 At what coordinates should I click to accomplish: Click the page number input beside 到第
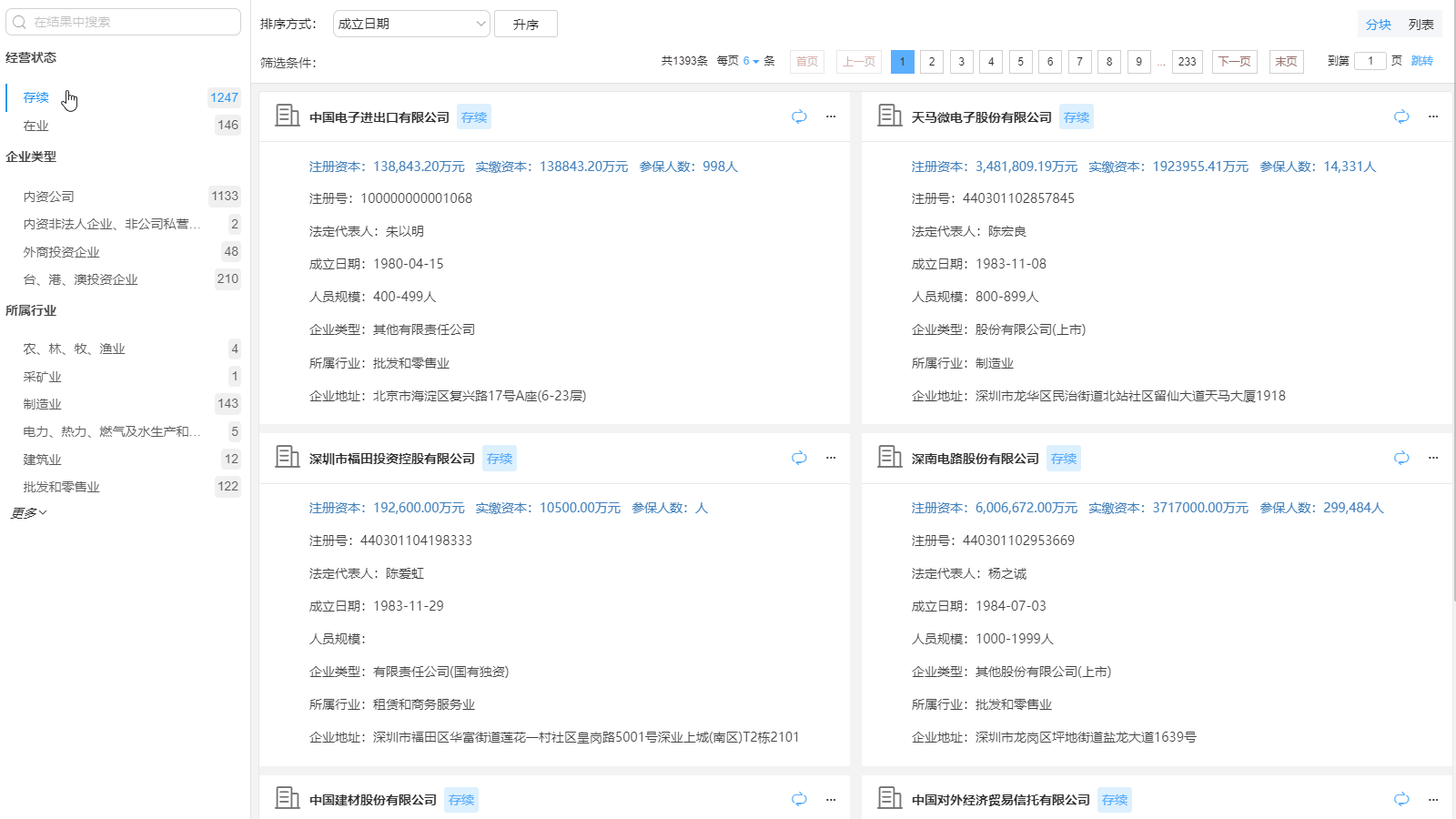tap(1370, 60)
